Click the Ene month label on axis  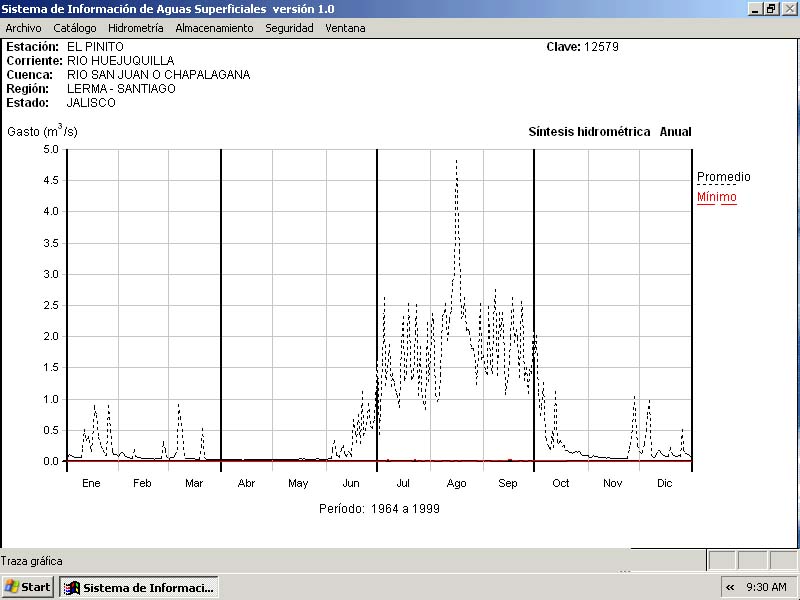pos(91,484)
